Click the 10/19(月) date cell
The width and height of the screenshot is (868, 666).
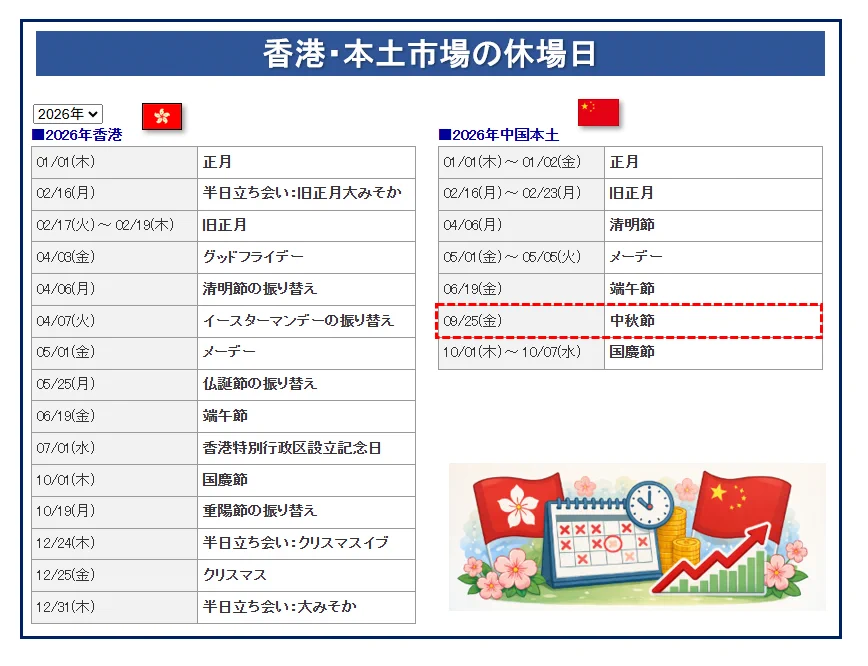115,512
